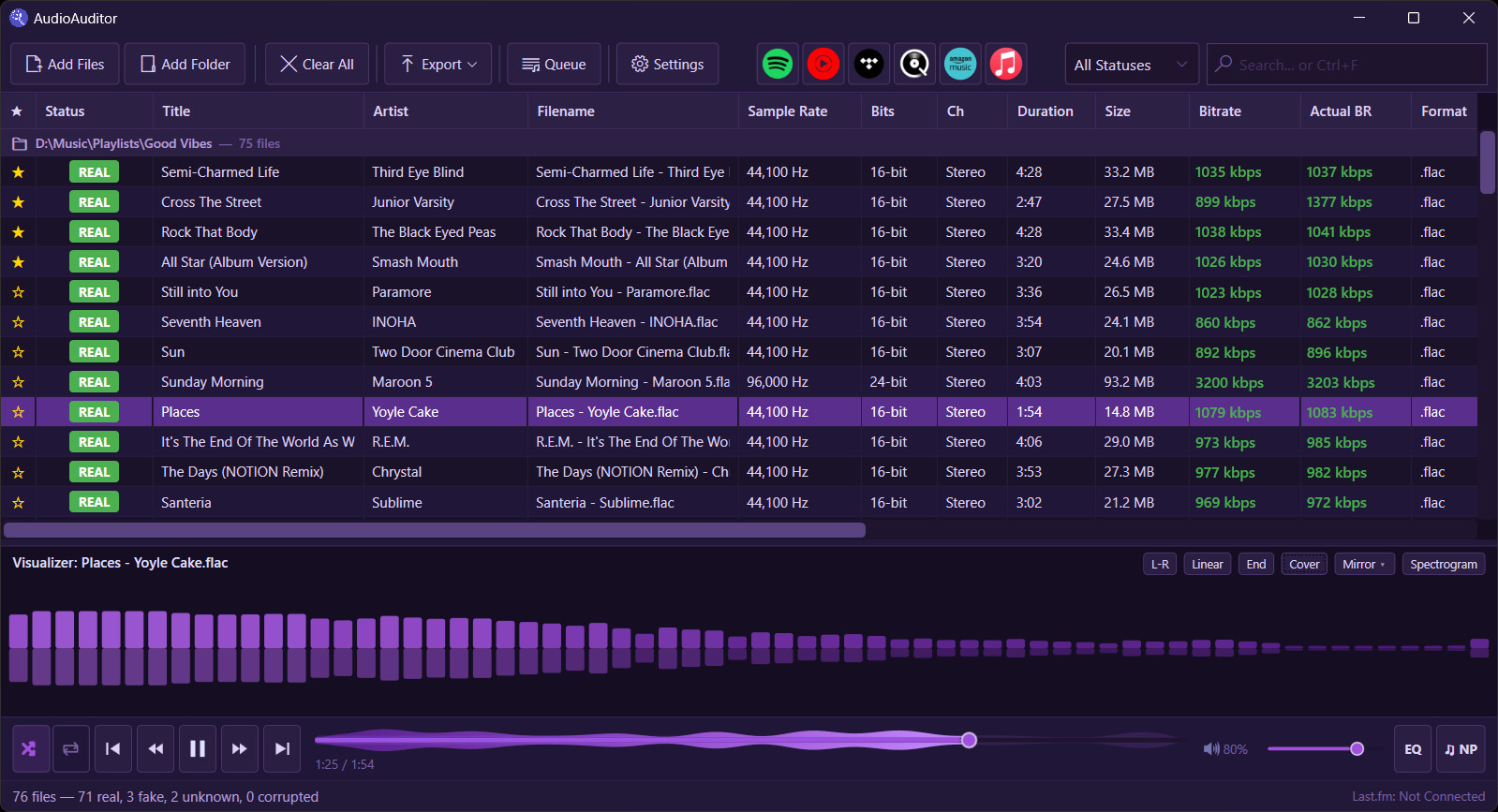Unstar All Star (Album Version) track
This screenshot has width=1498, height=812.
click(x=18, y=262)
